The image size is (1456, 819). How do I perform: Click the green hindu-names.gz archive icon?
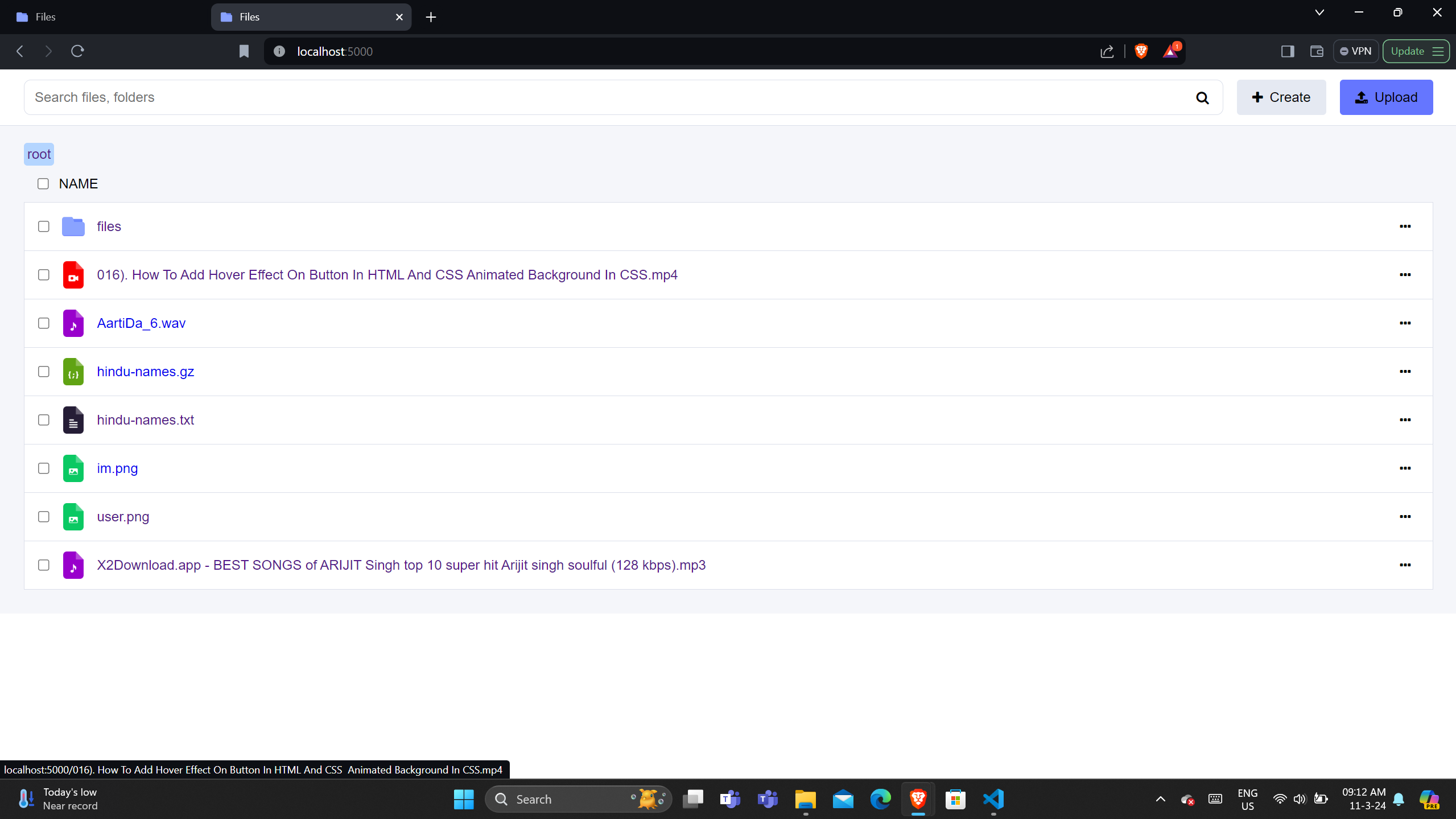[73, 372]
